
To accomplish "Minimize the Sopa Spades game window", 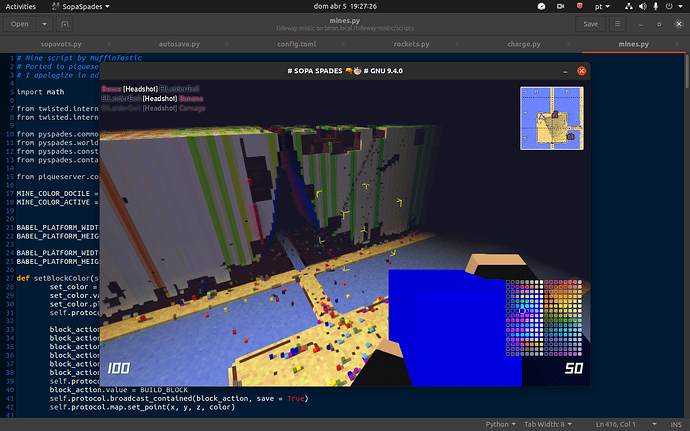I will click(565, 71).
